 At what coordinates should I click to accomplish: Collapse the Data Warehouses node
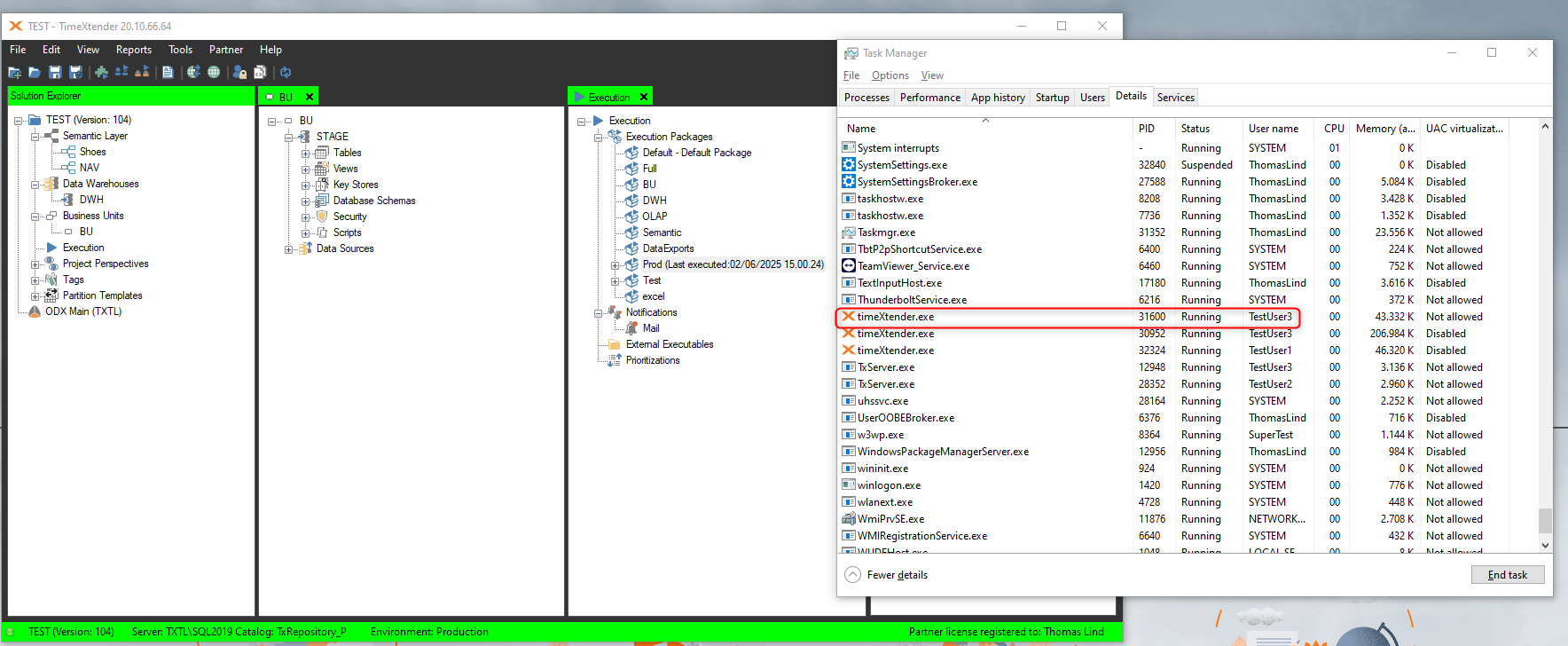[35, 184]
